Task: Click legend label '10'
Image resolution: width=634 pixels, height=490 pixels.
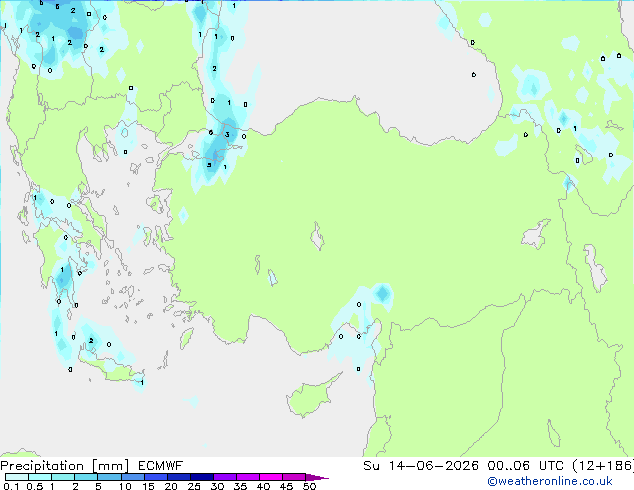Action: coord(125,486)
